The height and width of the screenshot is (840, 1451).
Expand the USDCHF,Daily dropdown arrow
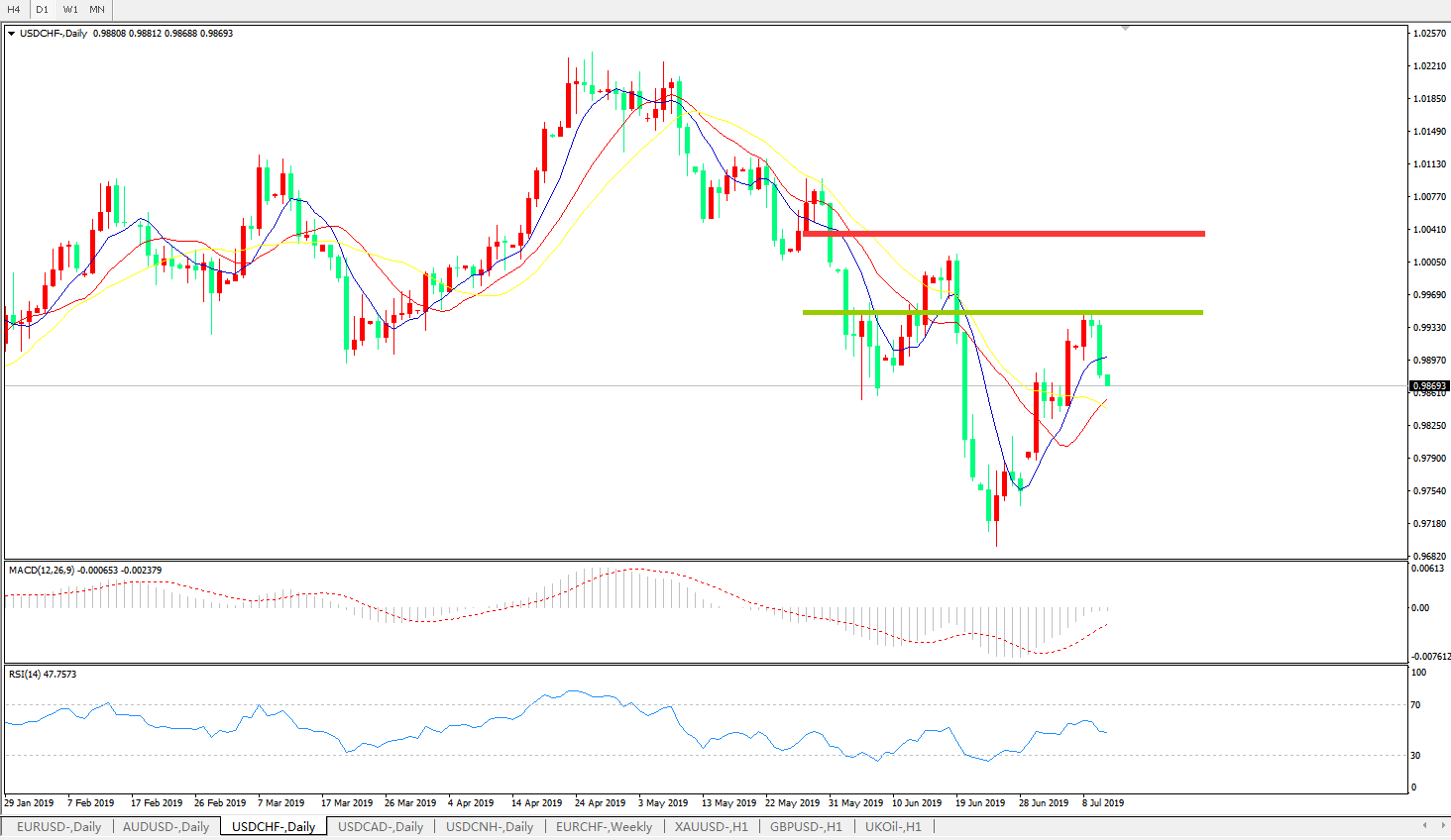(12, 34)
